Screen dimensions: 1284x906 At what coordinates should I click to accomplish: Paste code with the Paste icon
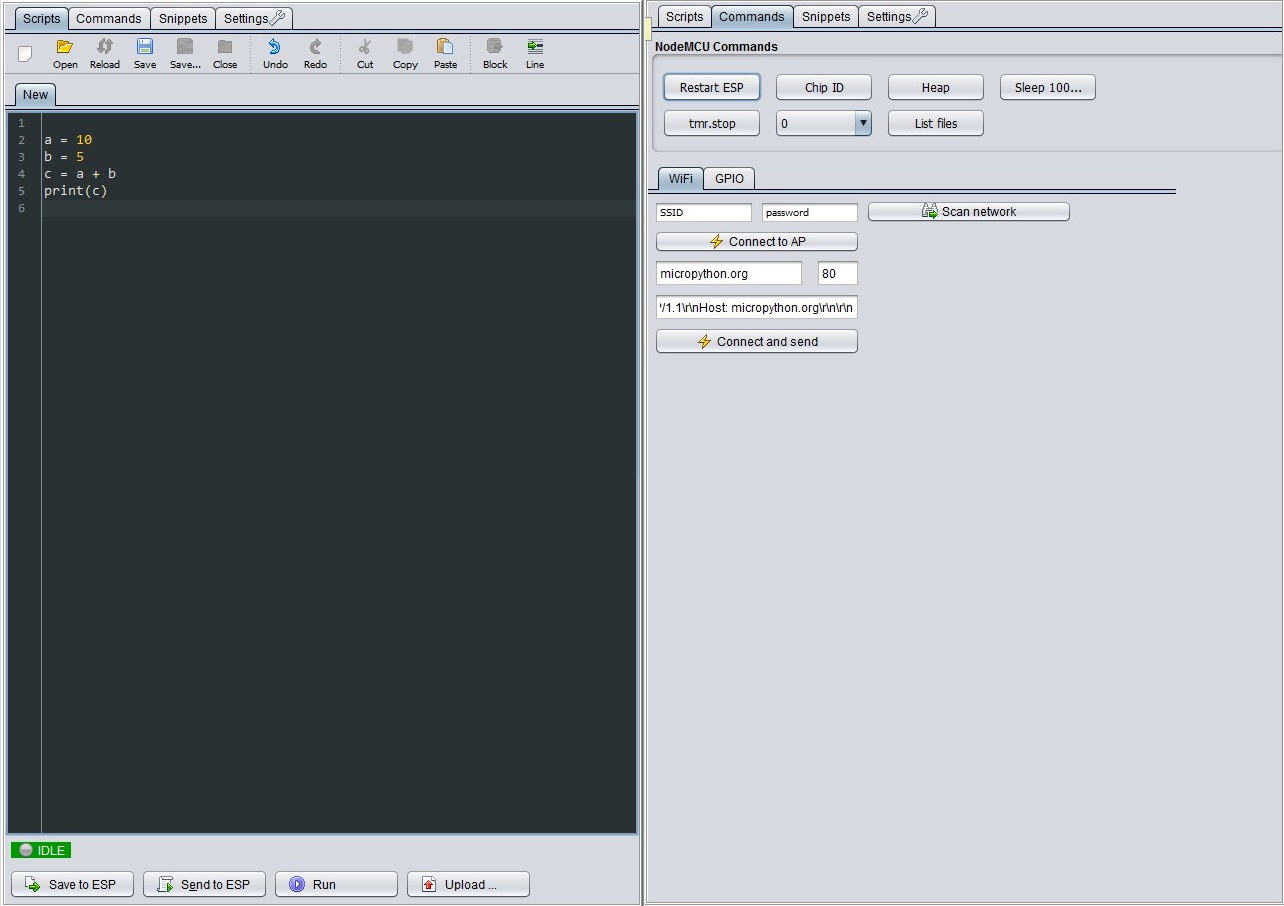click(445, 53)
